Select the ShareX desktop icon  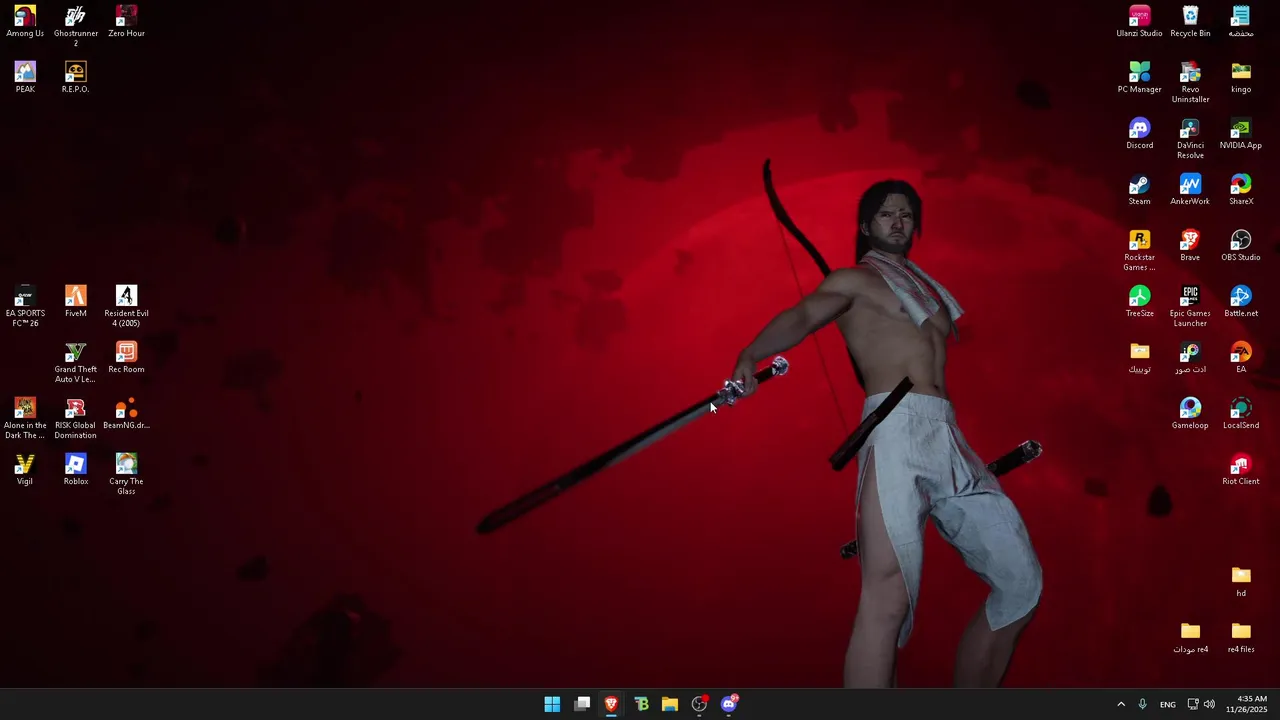coord(1241,190)
